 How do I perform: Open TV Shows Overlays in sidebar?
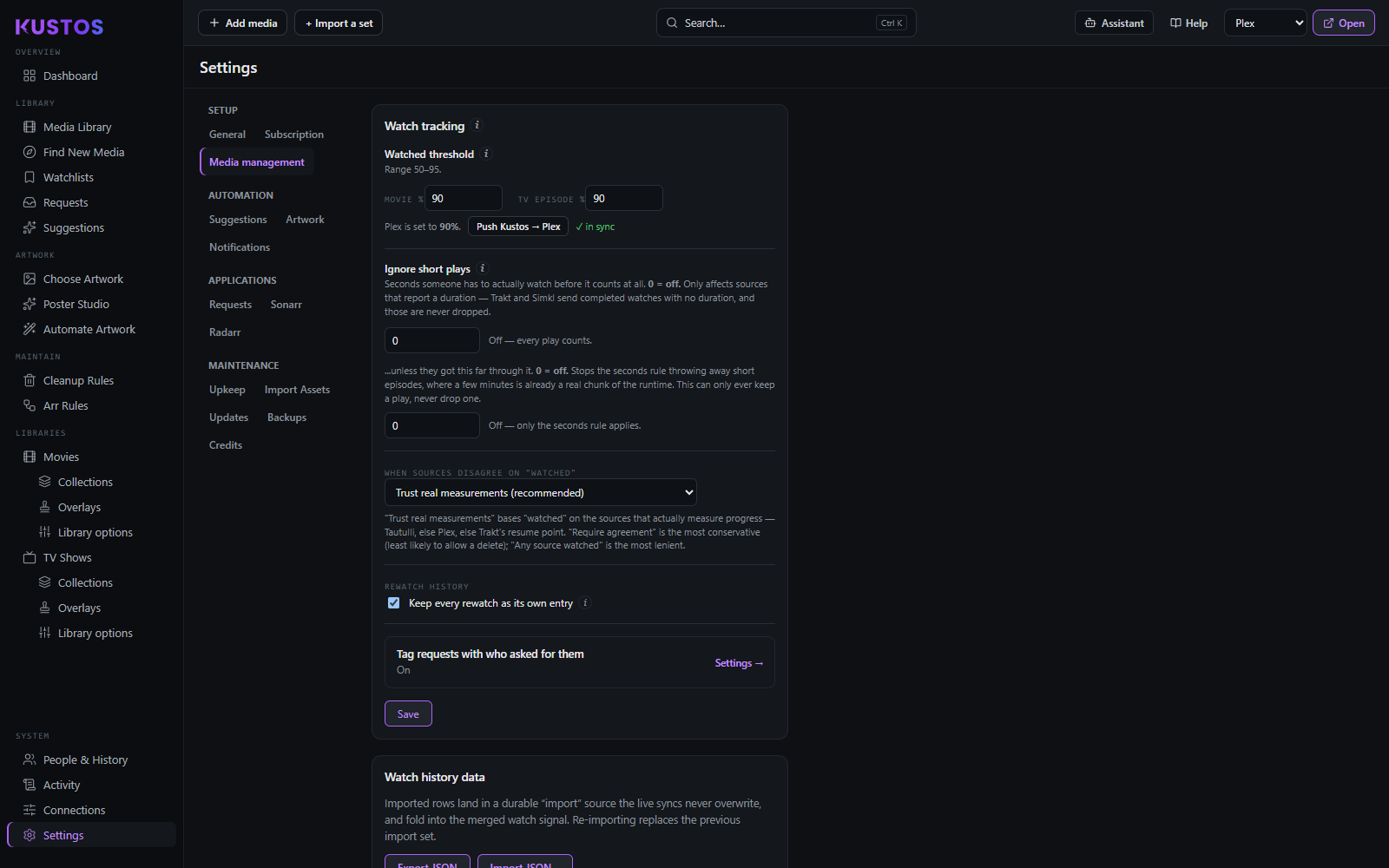(79, 608)
